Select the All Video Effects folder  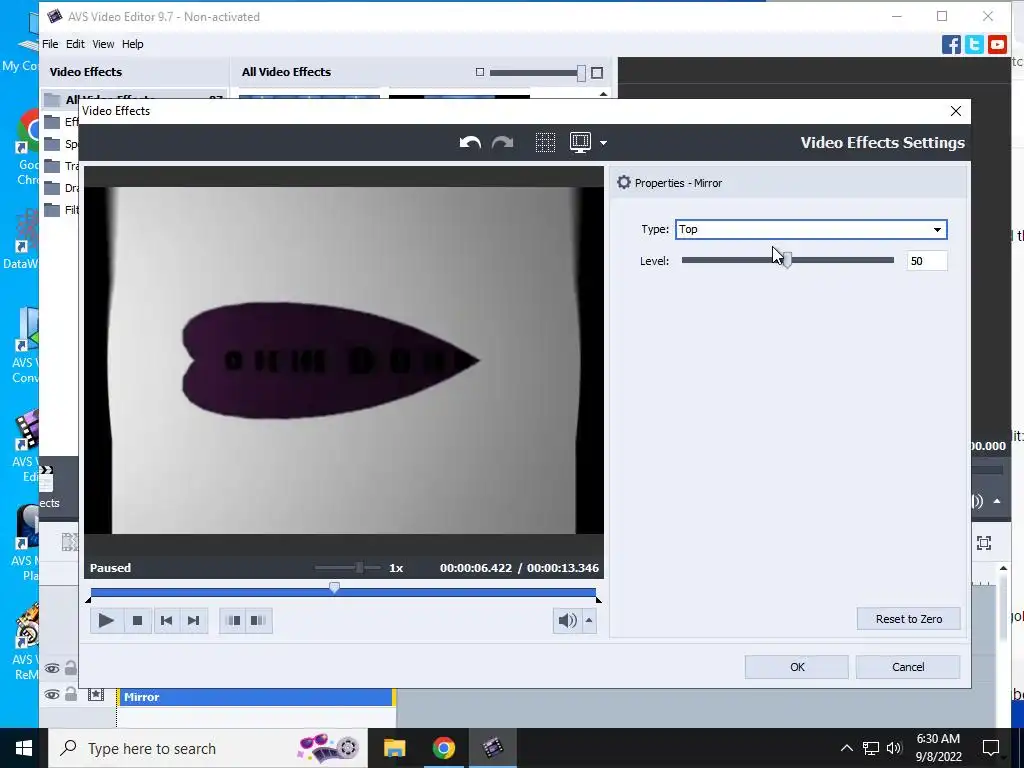(x=135, y=97)
